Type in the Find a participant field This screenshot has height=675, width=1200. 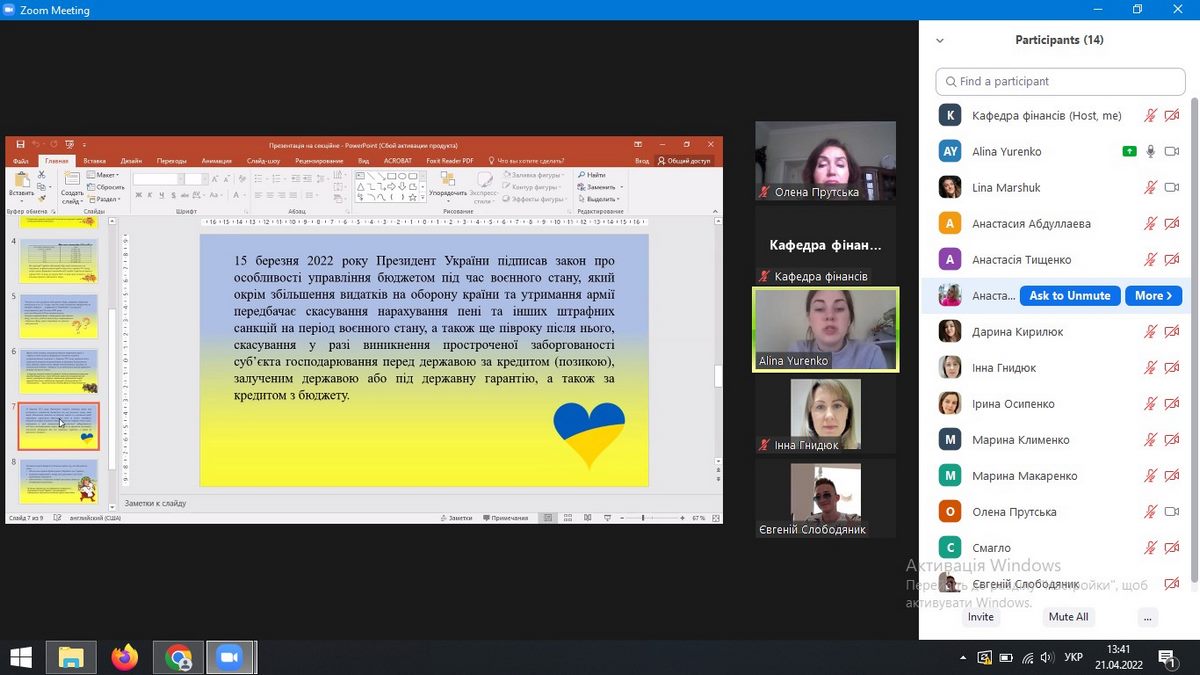(x=1060, y=81)
